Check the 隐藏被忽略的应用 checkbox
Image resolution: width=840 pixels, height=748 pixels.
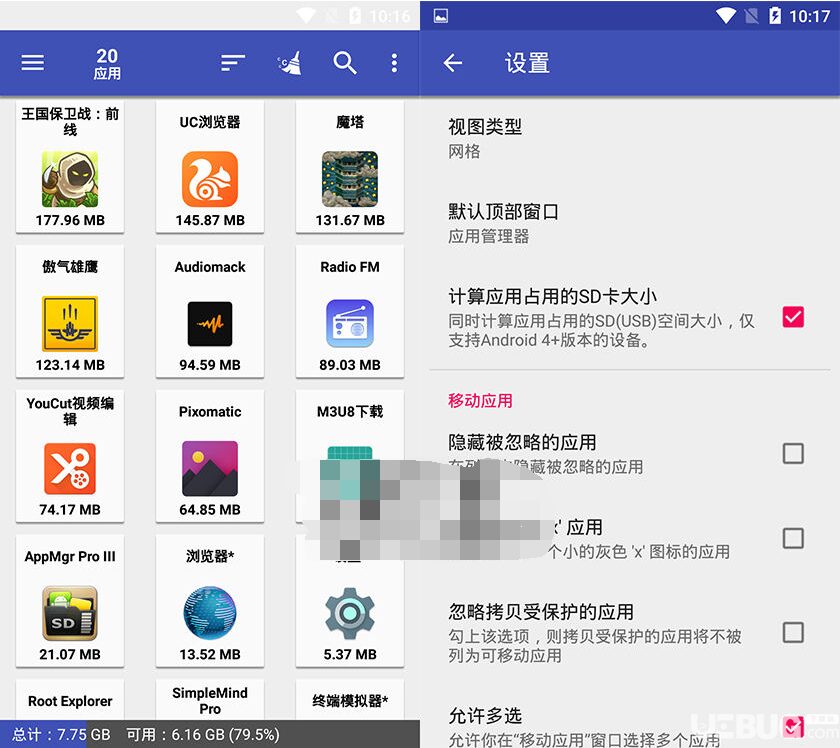(793, 453)
